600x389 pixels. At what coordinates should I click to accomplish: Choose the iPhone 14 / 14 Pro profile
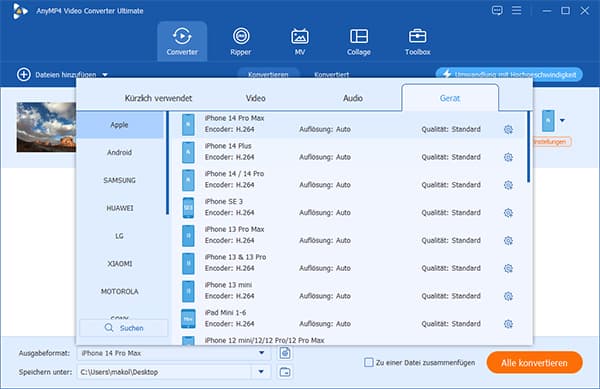349,180
